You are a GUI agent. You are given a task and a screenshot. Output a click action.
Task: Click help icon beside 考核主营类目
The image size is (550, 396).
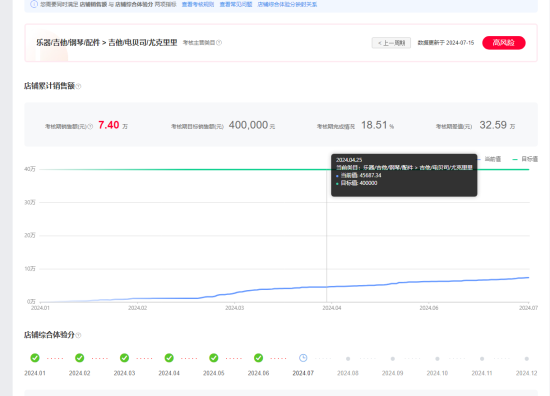pyautogui.click(x=219, y=43)
